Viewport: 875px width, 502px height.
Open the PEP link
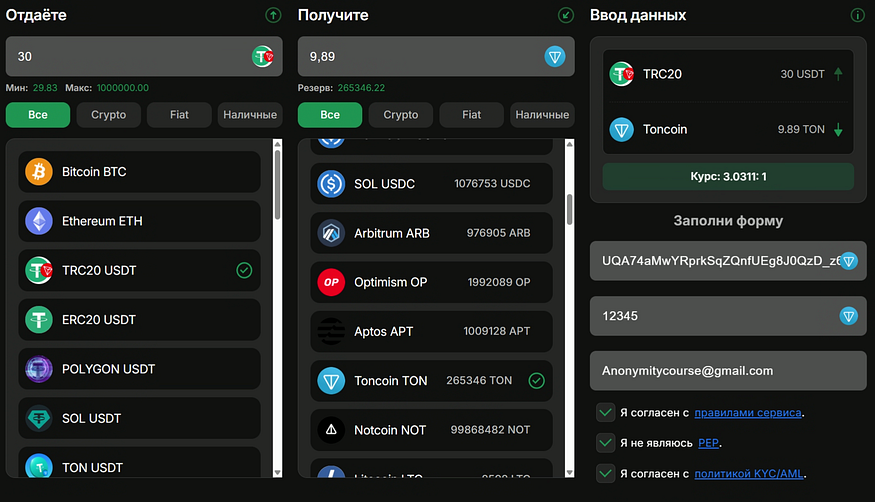click(708, 443)
